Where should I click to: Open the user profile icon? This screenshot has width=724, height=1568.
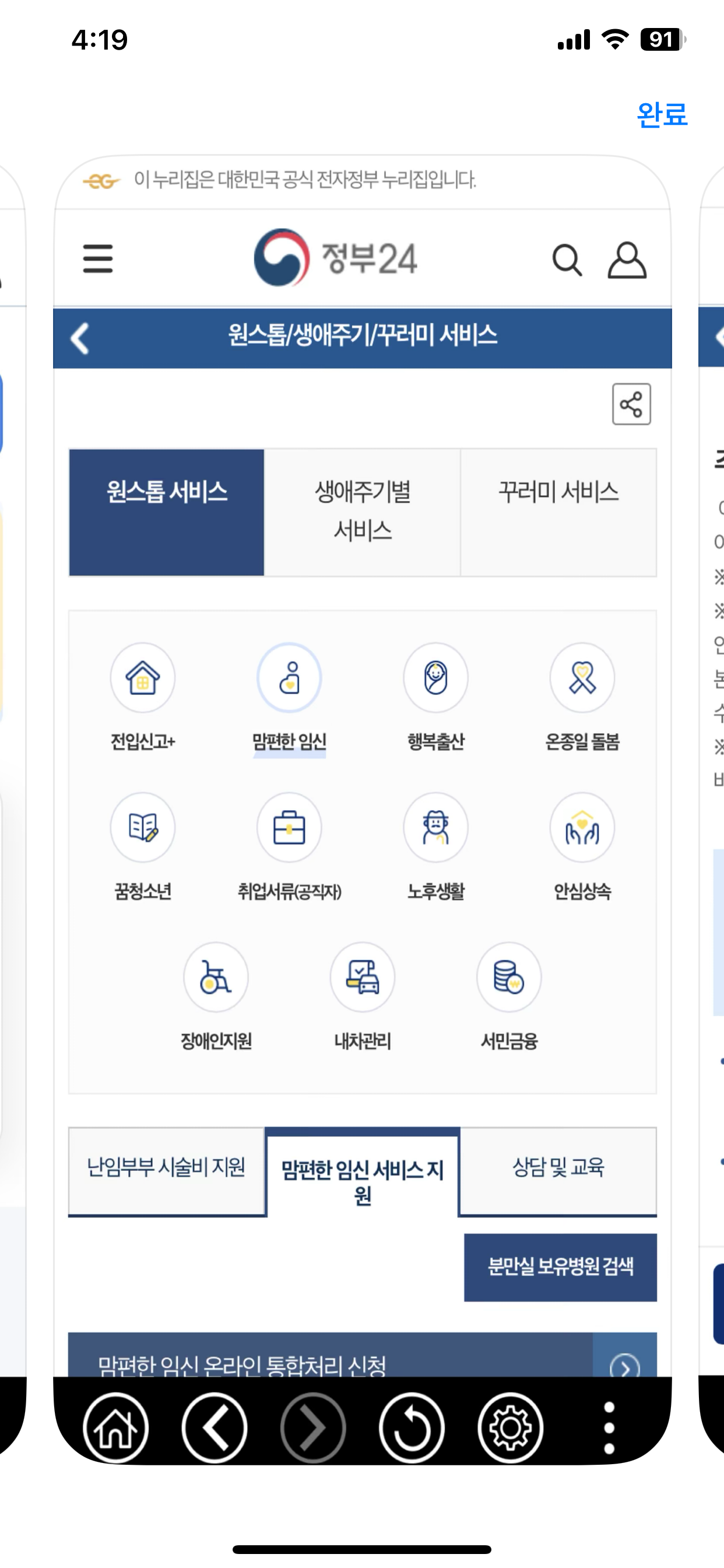pyautogui.click(x=627, y=260)
